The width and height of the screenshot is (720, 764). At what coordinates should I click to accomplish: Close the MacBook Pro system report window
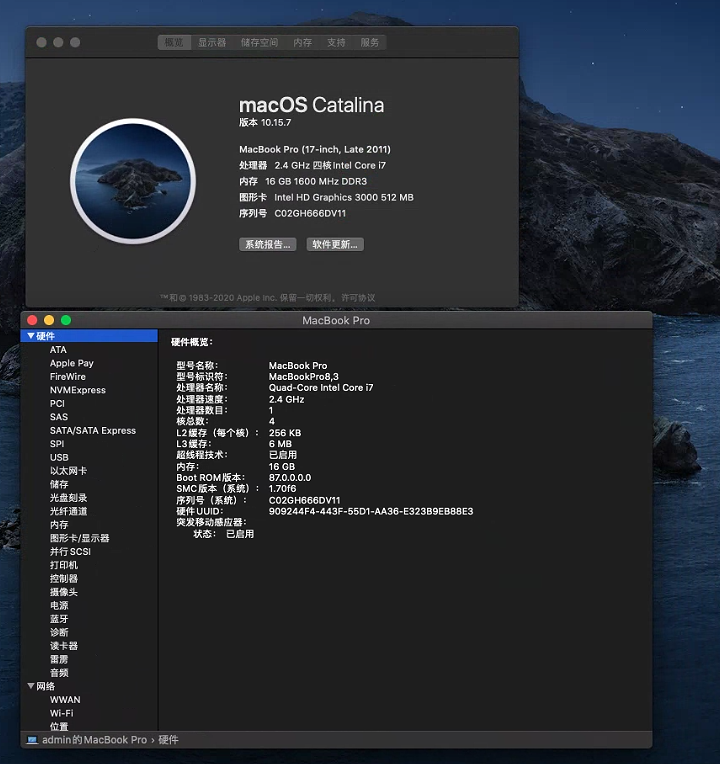click(x=32, y=320)
